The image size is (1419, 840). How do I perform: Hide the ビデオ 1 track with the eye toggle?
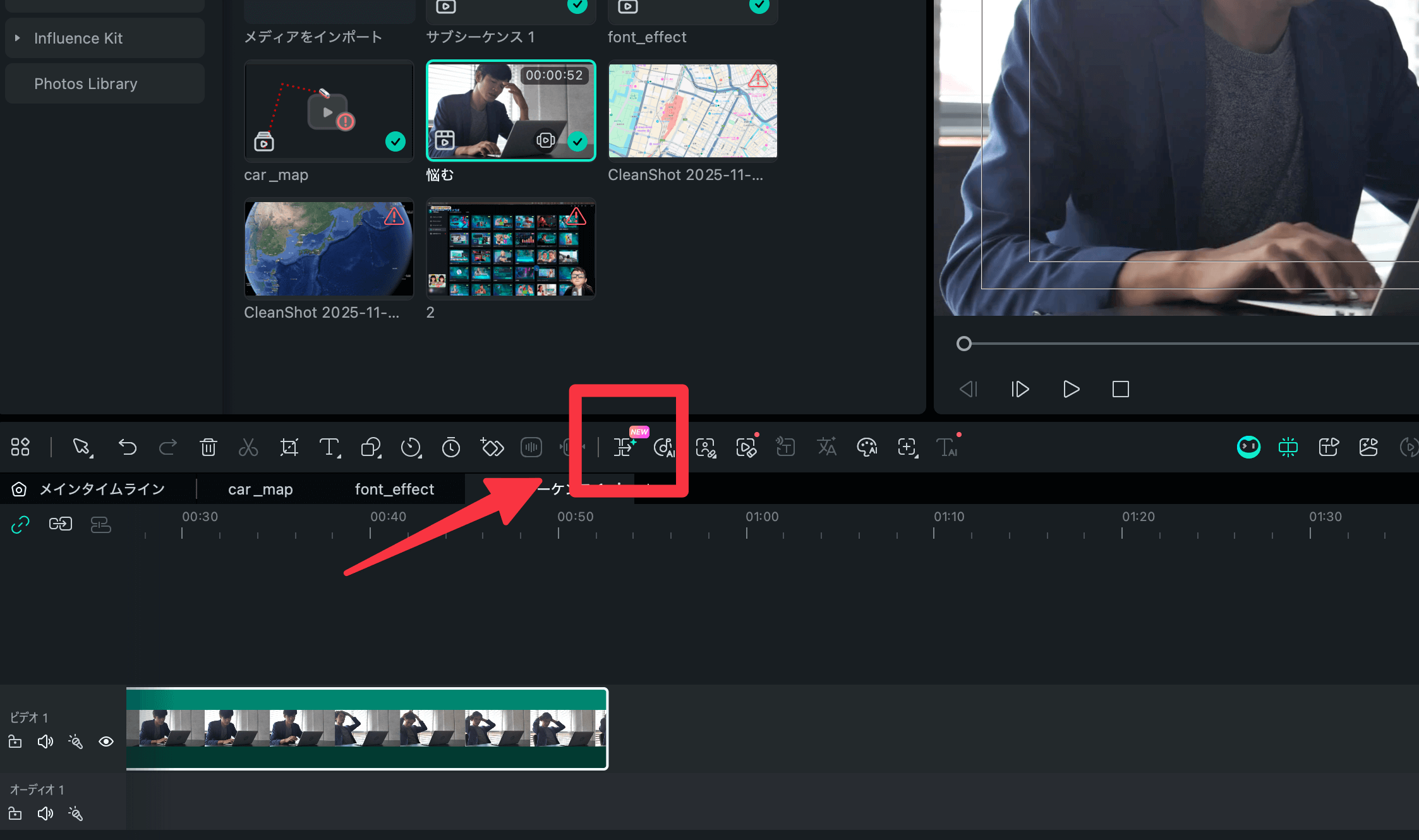click(x=106, y=741)
